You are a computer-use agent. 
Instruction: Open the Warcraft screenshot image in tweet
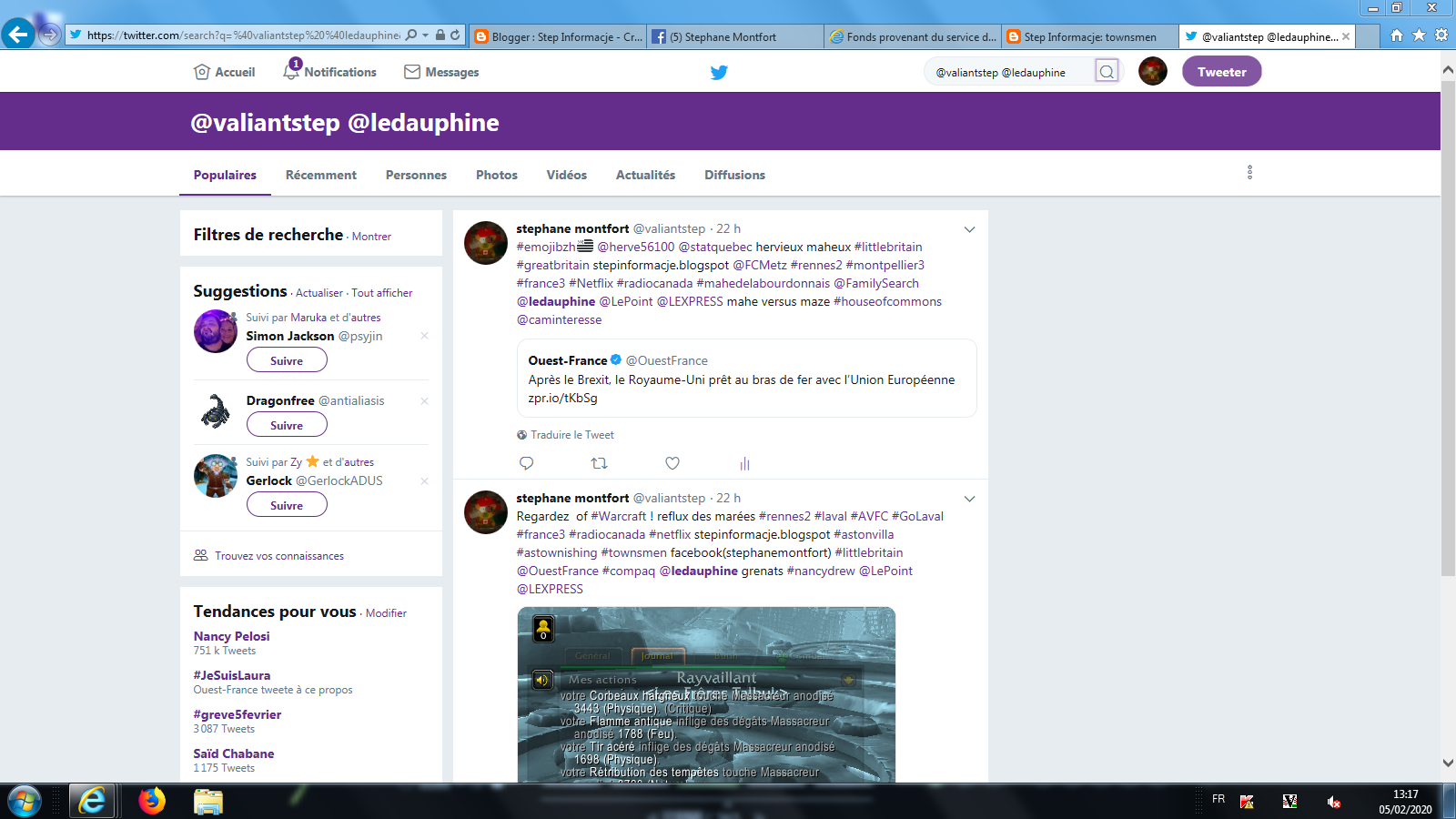coord(706,695)
